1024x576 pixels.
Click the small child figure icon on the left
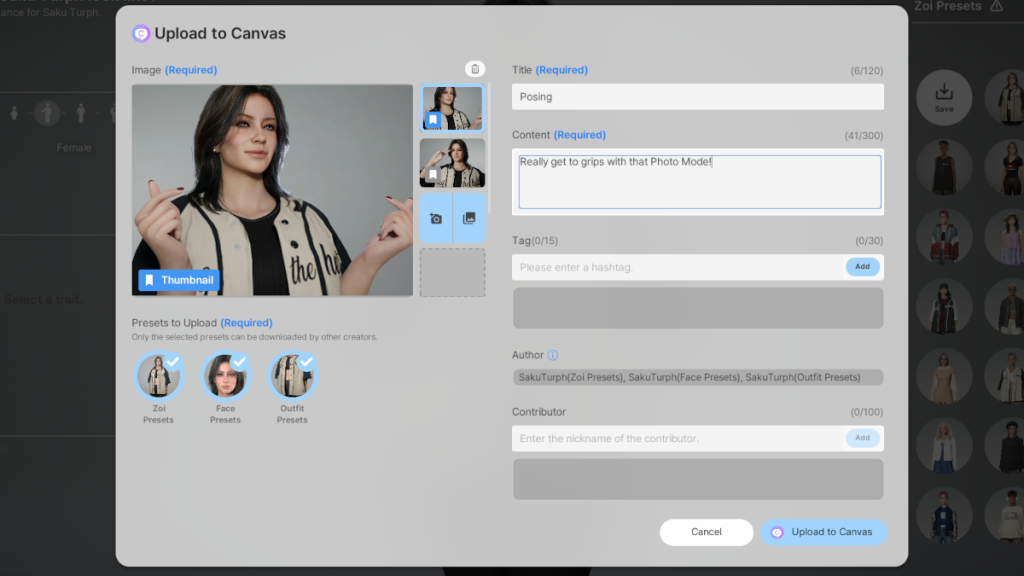15,112
